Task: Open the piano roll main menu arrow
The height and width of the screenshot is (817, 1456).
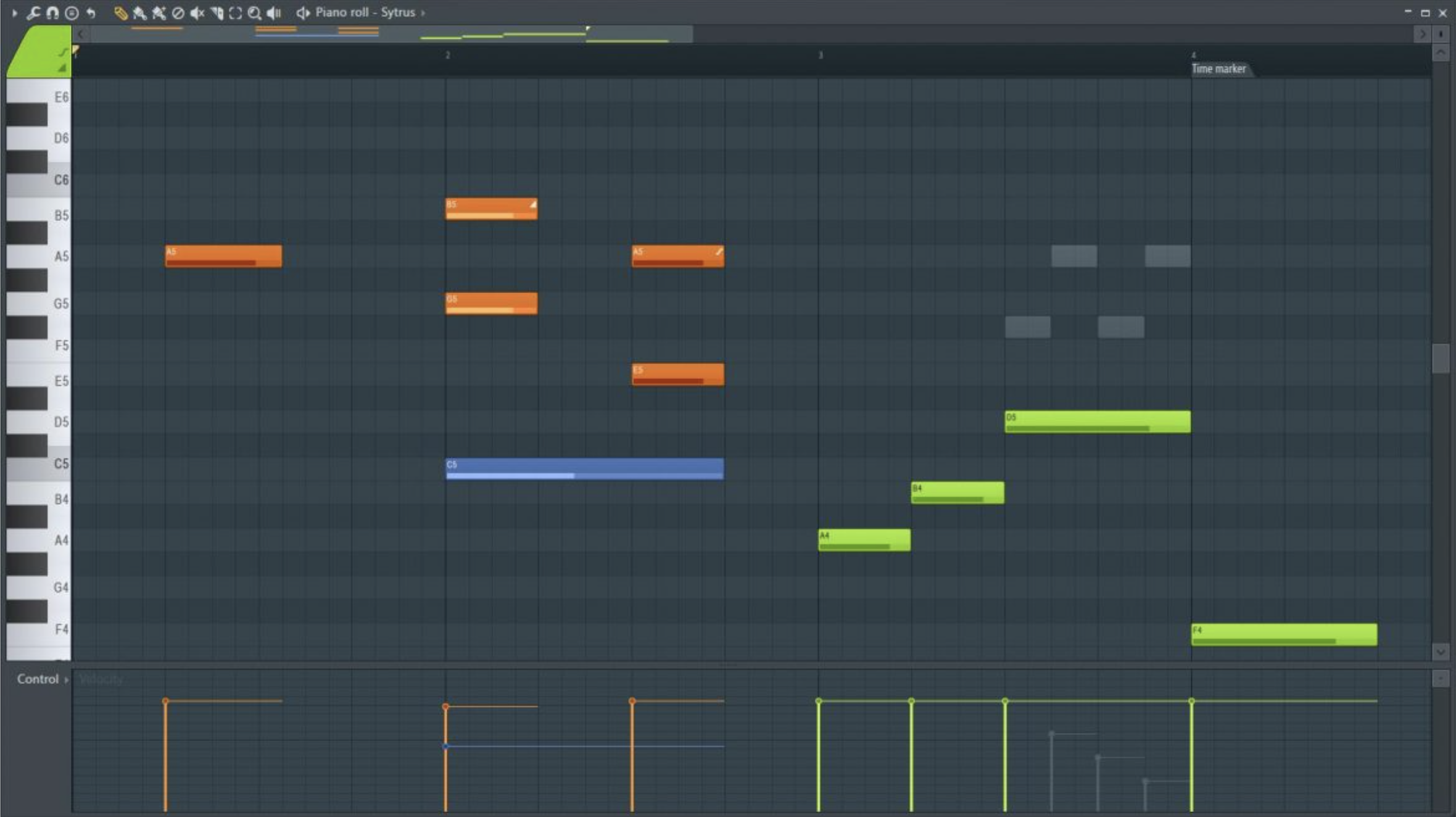Action: 15,13
